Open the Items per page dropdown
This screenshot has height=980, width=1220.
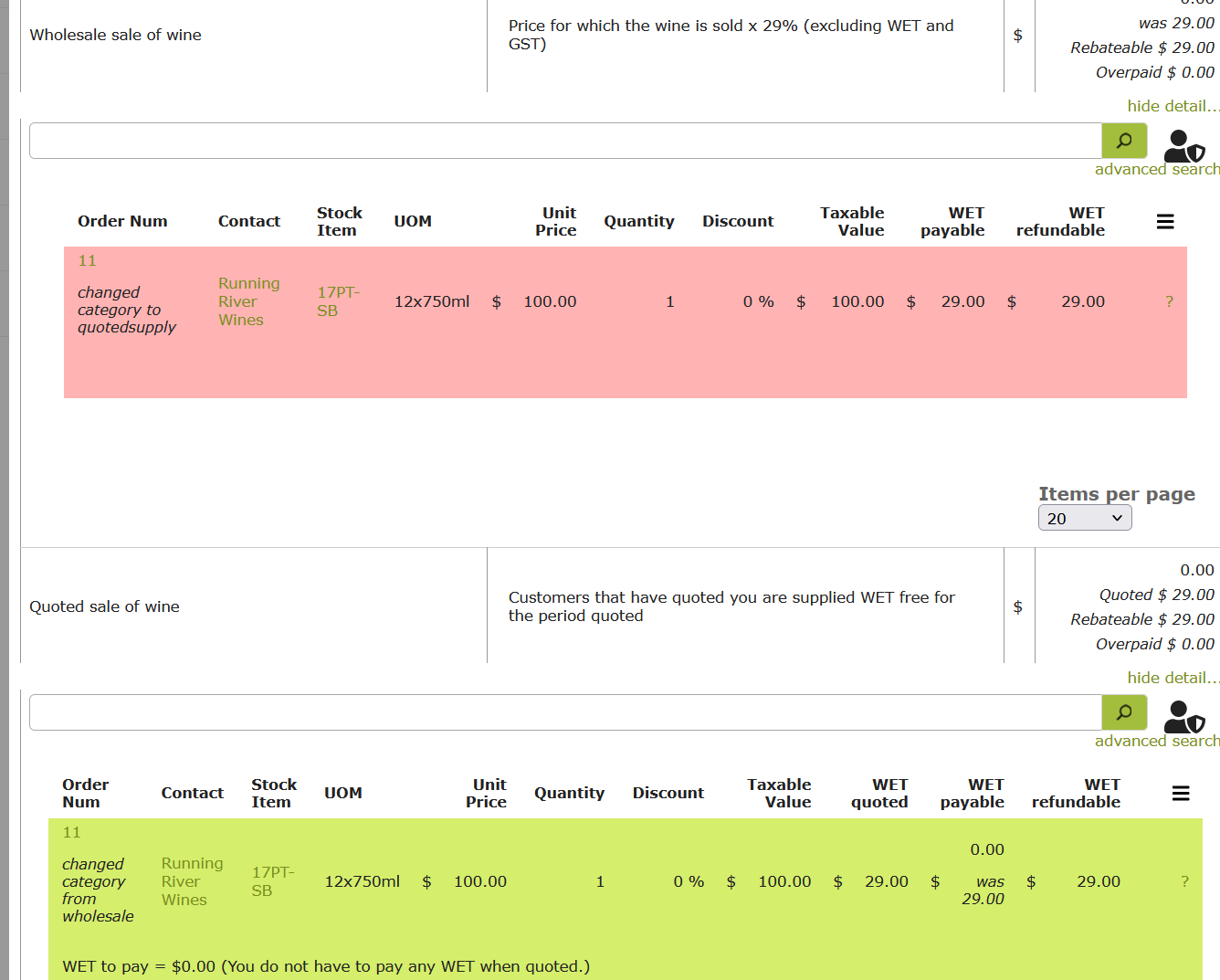point(1085,518)
